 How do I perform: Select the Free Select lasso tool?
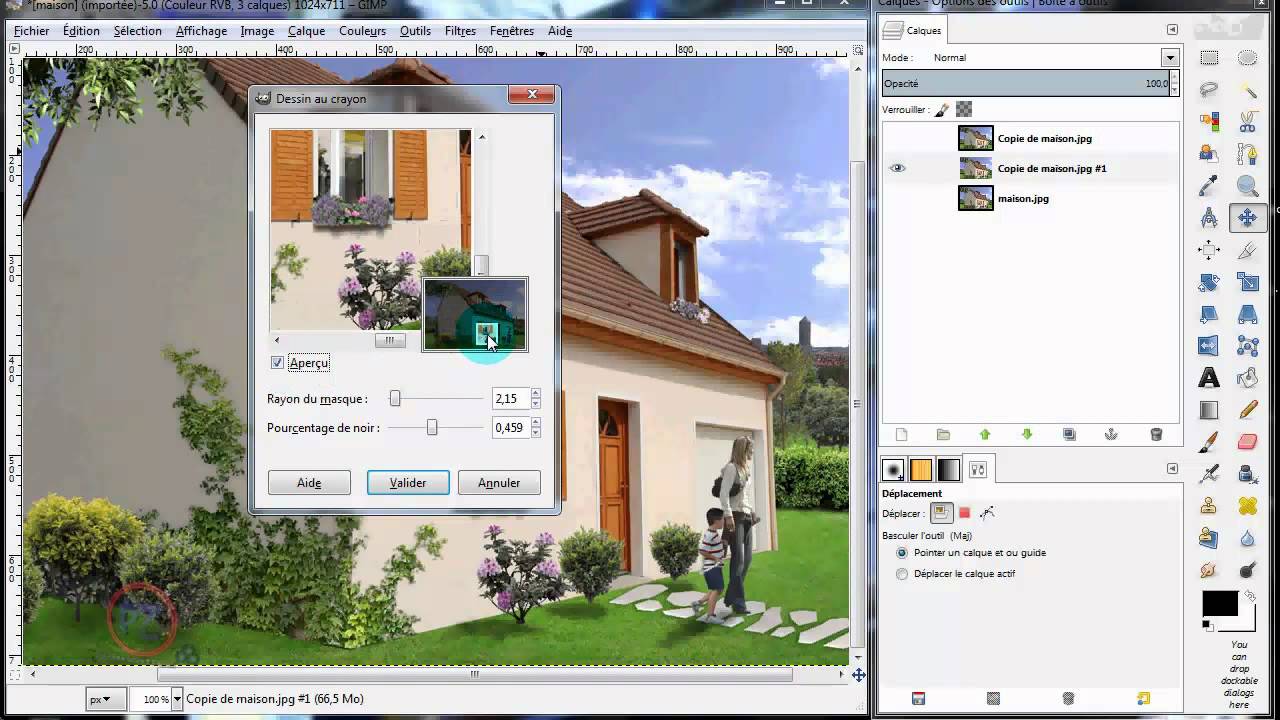pyautogui.click(x=1209, y=90)
